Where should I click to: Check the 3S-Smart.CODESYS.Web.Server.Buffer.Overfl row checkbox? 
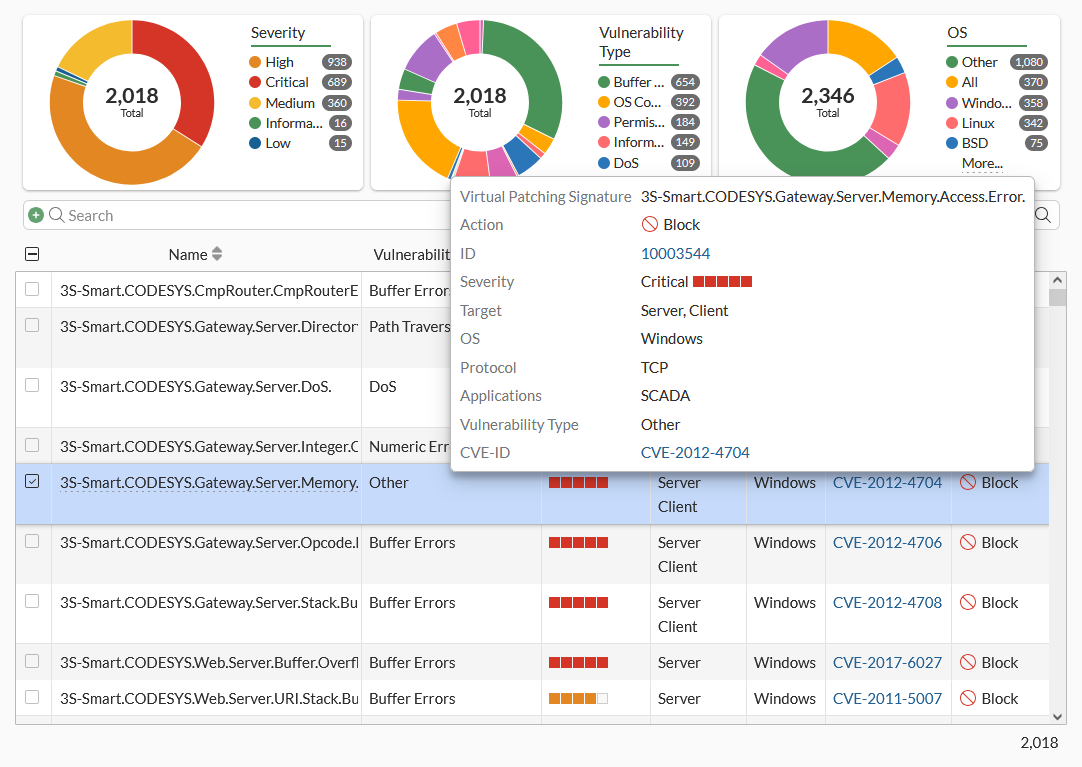point(32,661)
